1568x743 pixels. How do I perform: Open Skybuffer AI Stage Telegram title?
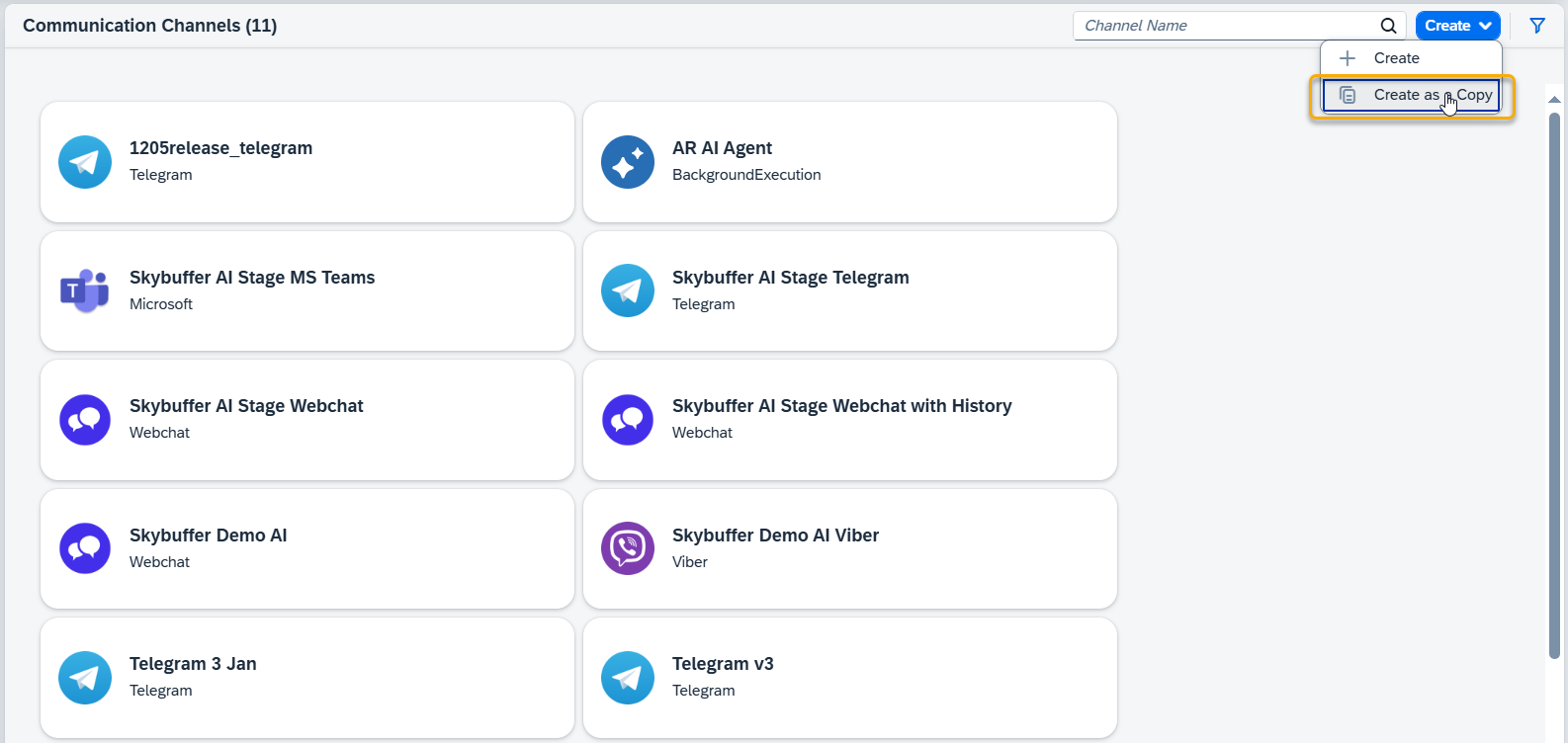[x=790, y=278]
